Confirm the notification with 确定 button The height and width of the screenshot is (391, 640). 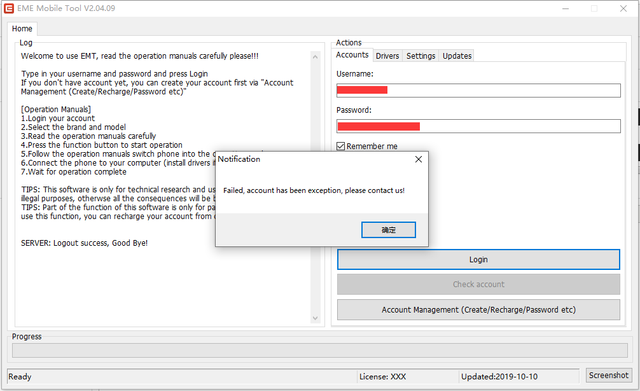389,230
